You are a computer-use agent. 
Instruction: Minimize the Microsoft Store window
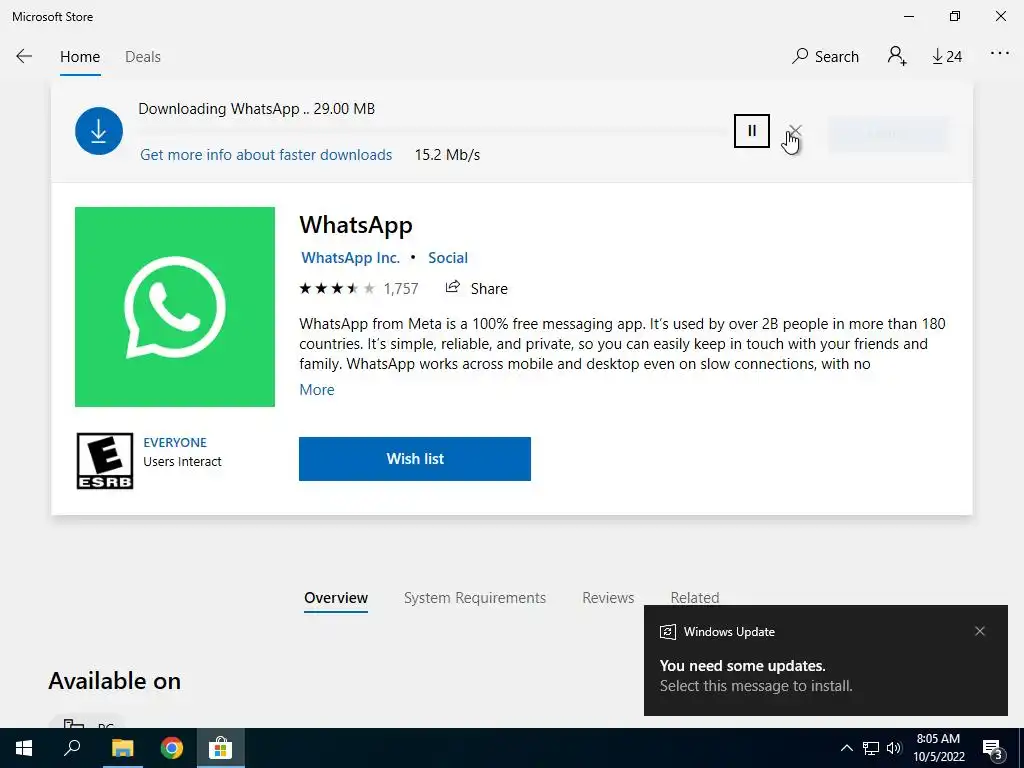pos(909,16)
